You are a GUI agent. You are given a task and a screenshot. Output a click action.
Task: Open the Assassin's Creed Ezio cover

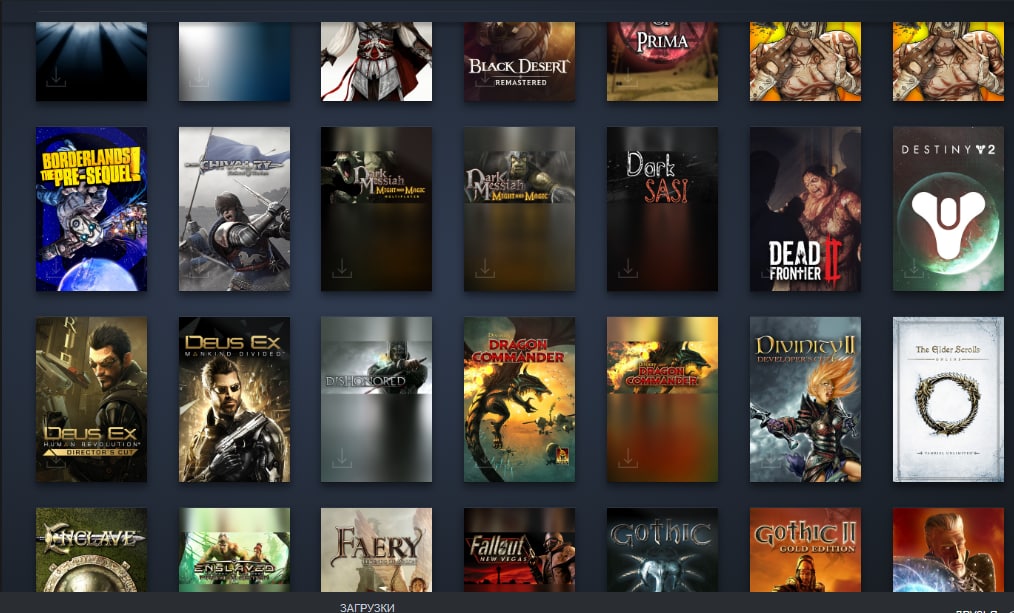[376, 61]
